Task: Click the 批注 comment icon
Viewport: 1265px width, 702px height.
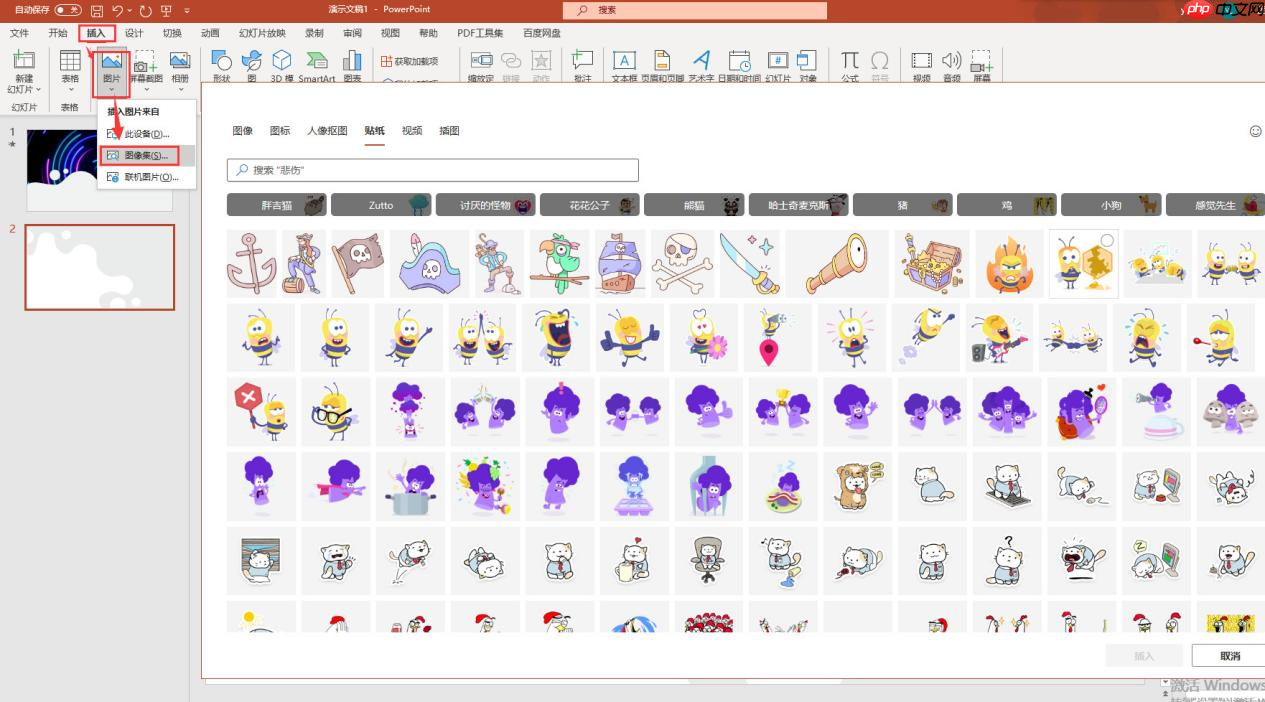Action: [582, 60]
